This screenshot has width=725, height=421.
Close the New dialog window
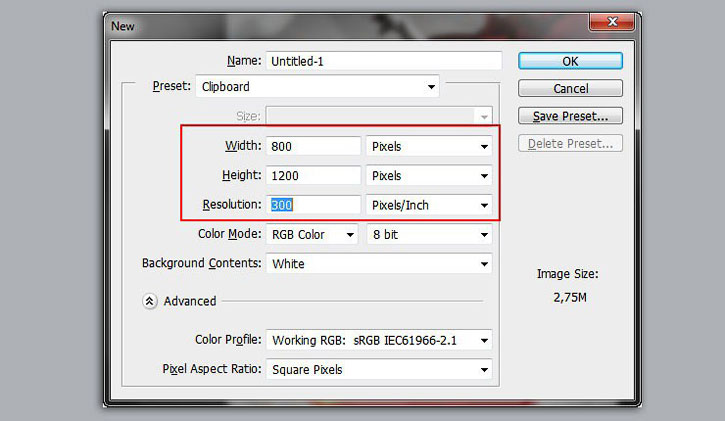pyautogui.click(x=612, y=22)
